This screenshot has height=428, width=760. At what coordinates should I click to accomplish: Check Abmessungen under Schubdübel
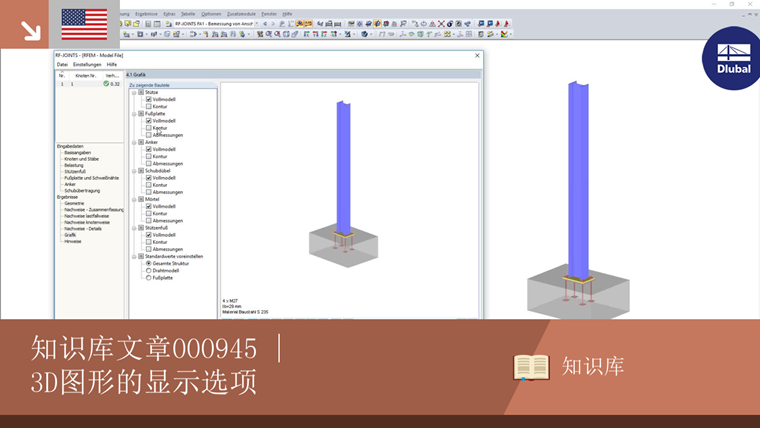pos(149,192)
